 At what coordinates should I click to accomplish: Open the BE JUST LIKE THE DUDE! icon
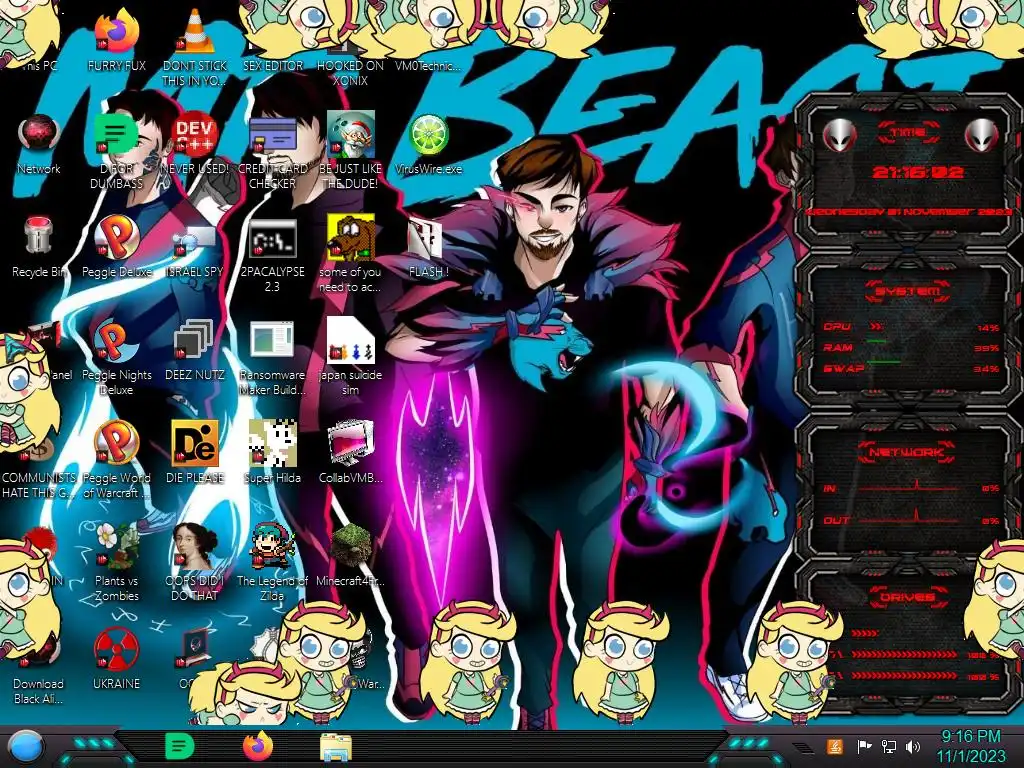(350, 135)
